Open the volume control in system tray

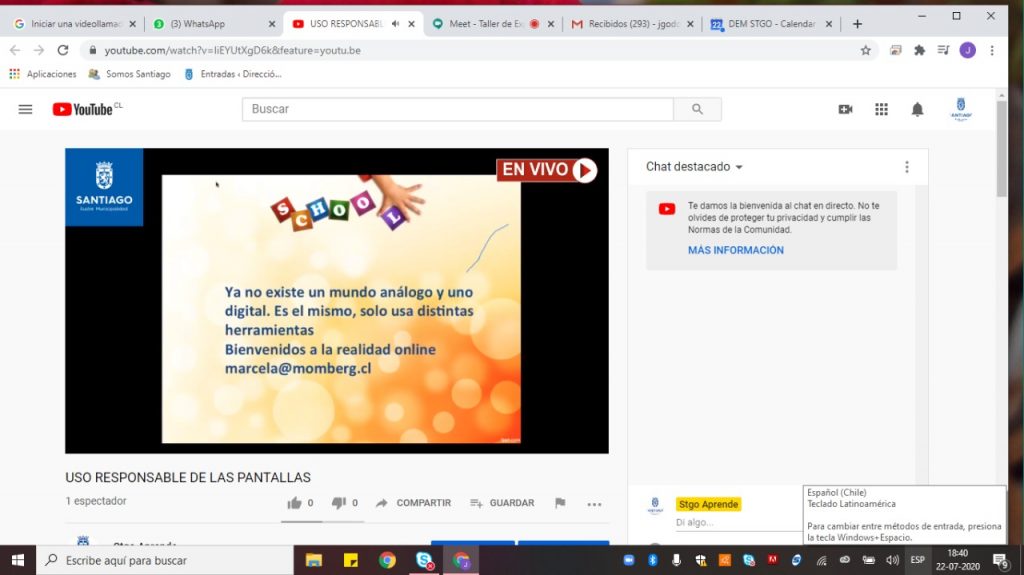point(892,560)
